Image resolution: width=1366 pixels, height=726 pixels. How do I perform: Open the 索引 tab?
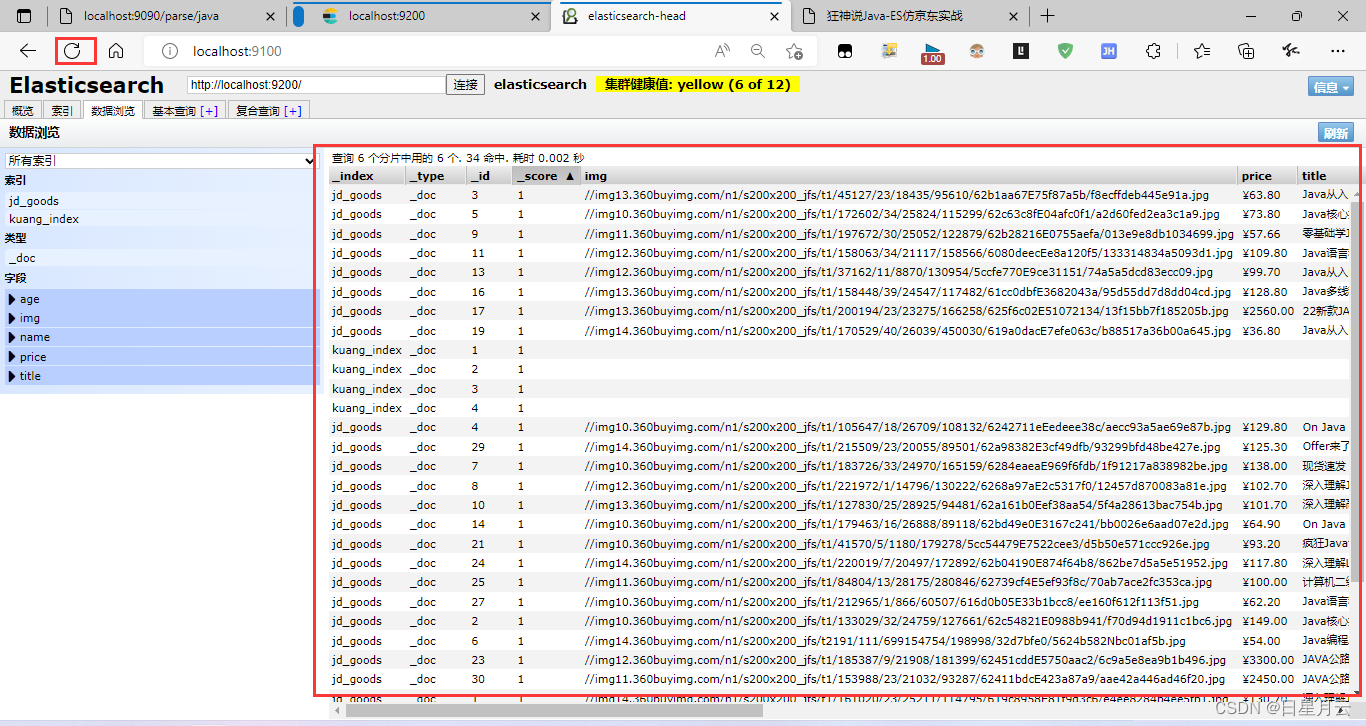pos(62,111)
